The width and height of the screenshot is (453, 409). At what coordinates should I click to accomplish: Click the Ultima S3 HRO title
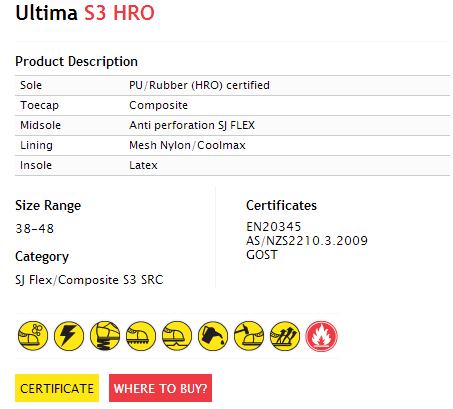pos(85,13)
